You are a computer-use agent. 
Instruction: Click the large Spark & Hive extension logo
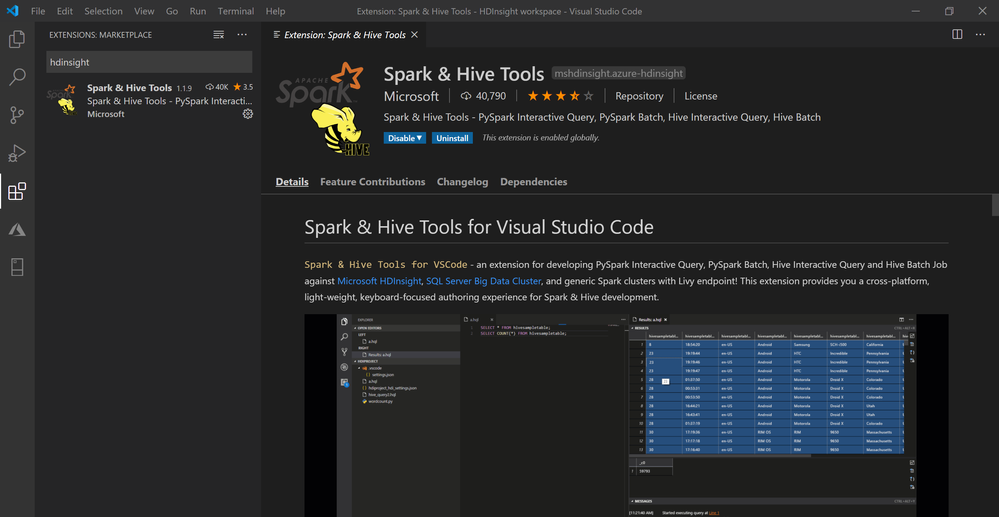[325, 108]
